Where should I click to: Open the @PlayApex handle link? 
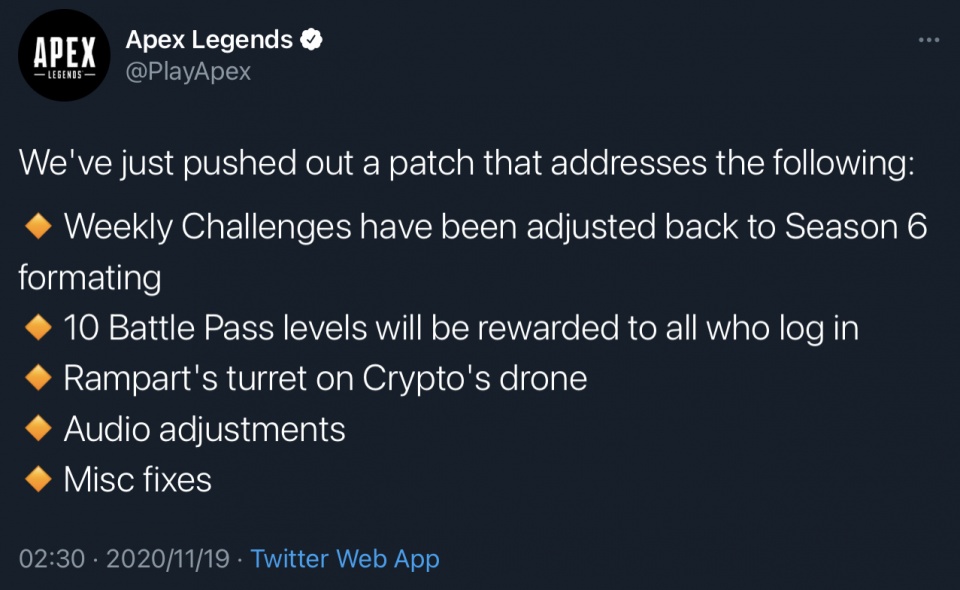pyautogui.click(x=188, y=72)
